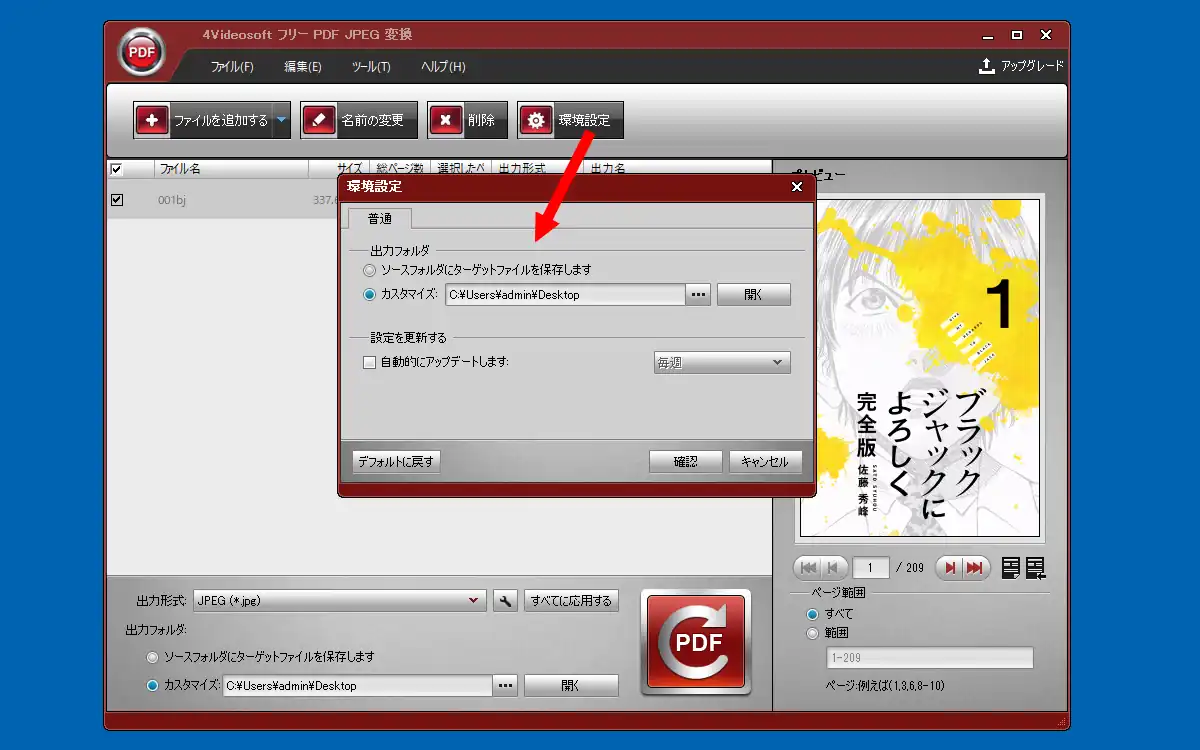This screenshot has height=750, width=1200.
Task: Click the 1-209 page range field
Action: point(929,658)
